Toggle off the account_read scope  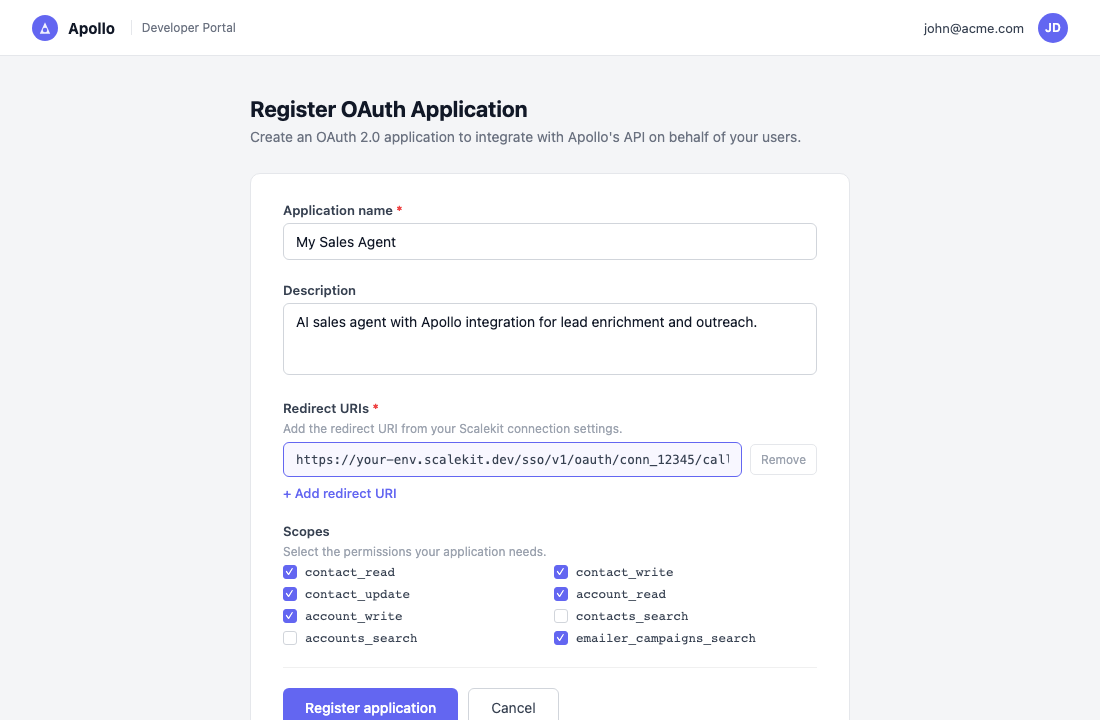(x=561, y=594)
